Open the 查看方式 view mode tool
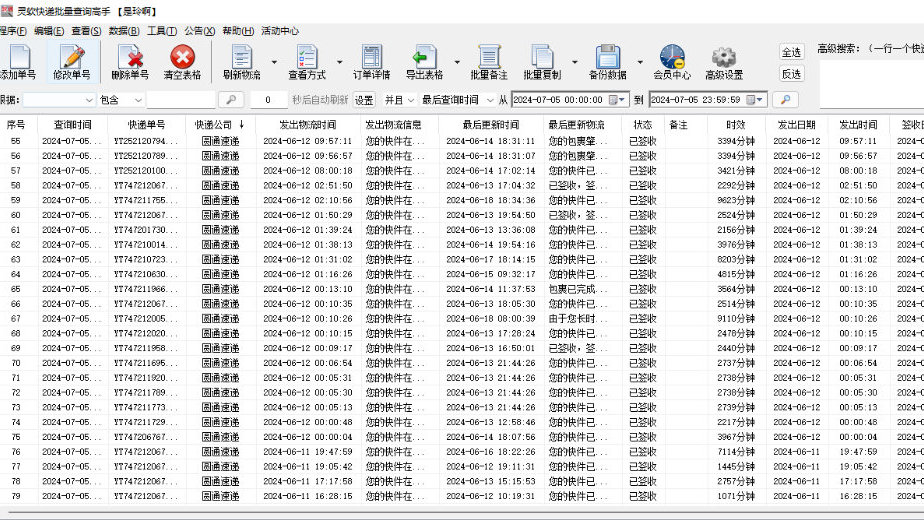Viewport: 924px width, 520px height. point(307,62)
